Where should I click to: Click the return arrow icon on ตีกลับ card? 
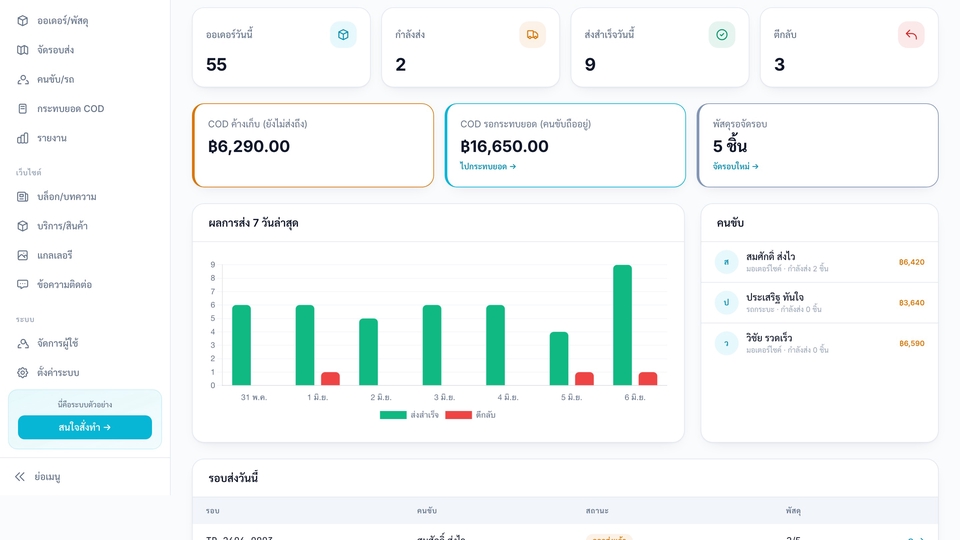point(911,35)
